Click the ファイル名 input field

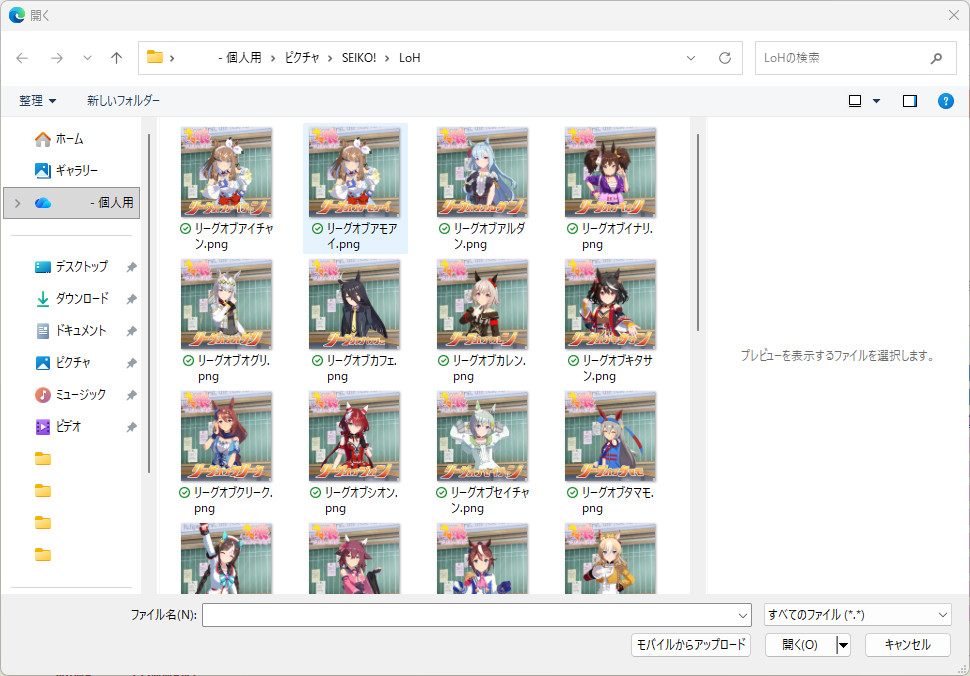click(470, 615)
